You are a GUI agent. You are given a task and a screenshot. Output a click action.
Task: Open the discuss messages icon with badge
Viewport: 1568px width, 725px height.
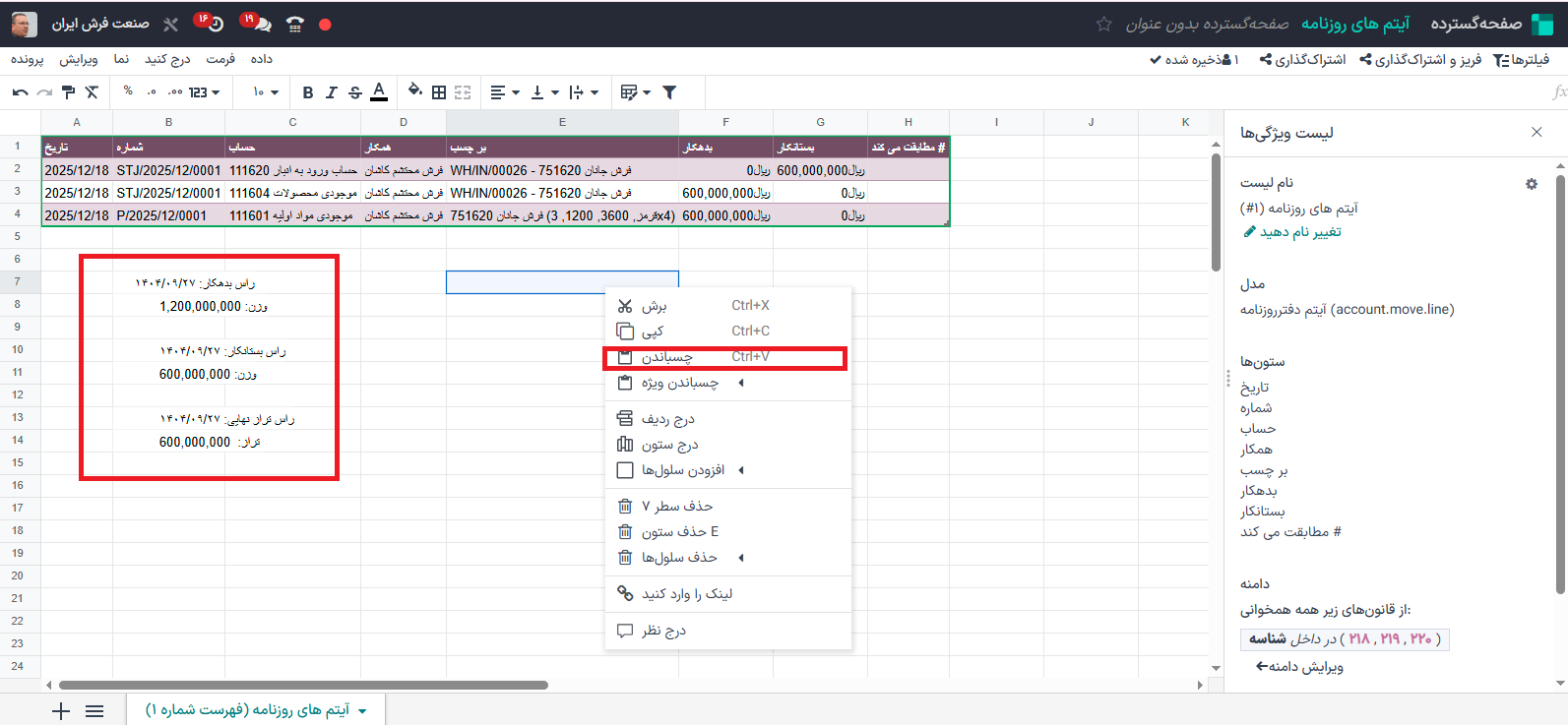click(x=257, y=24)
